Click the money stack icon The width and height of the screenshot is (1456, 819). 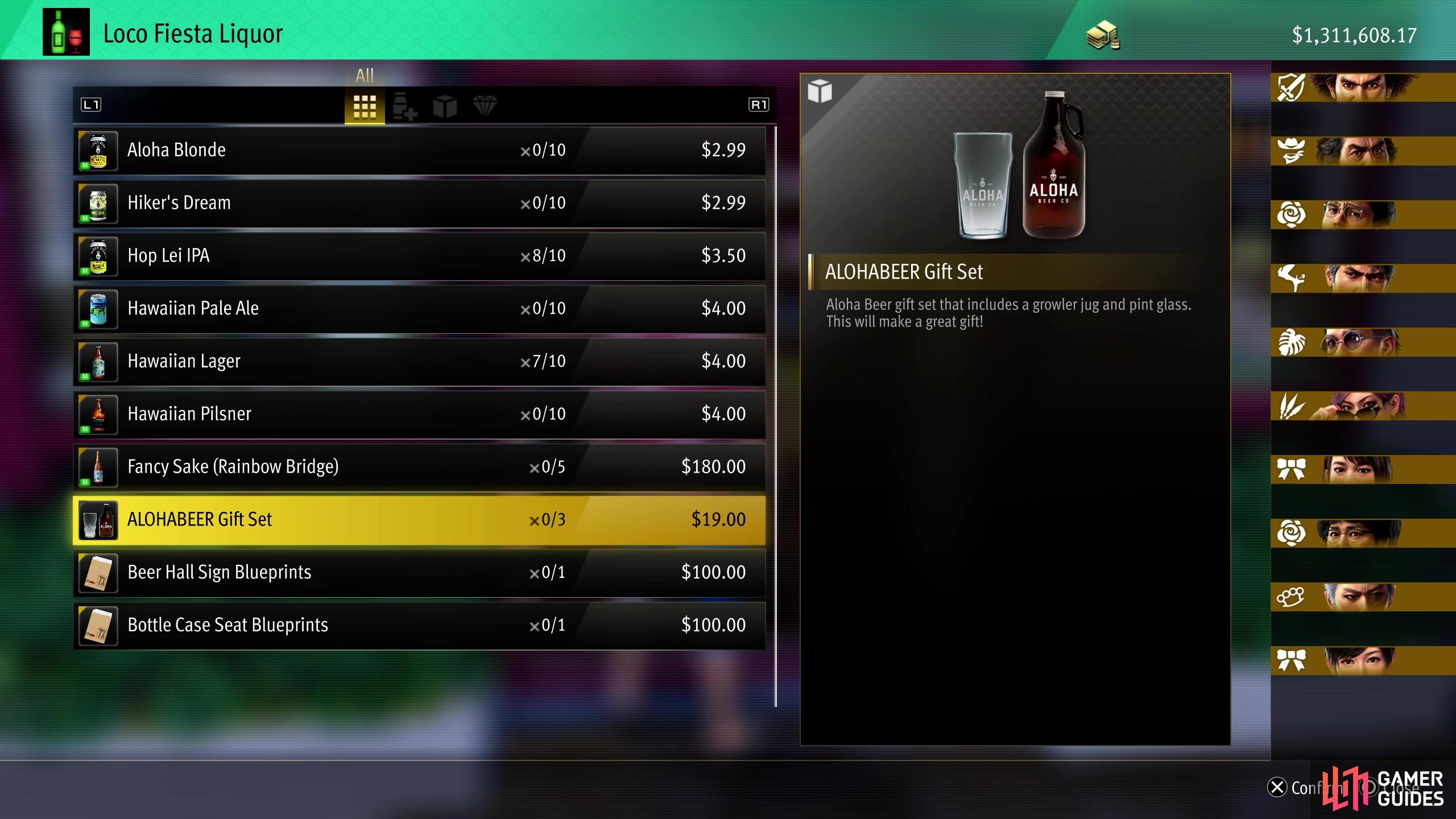[x=1103, y=35]
